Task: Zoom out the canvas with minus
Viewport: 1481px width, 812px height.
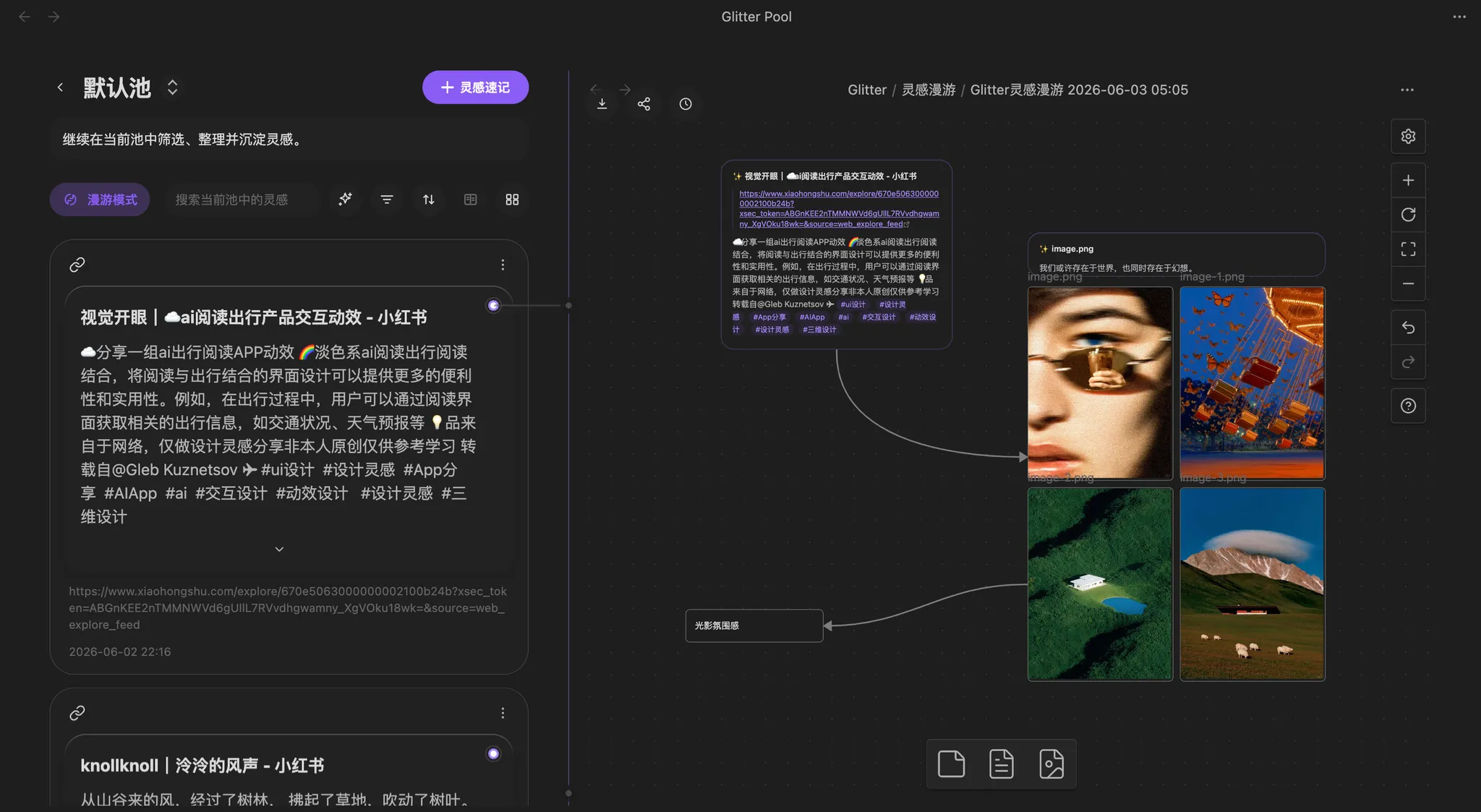Action: click(1408, 283)
